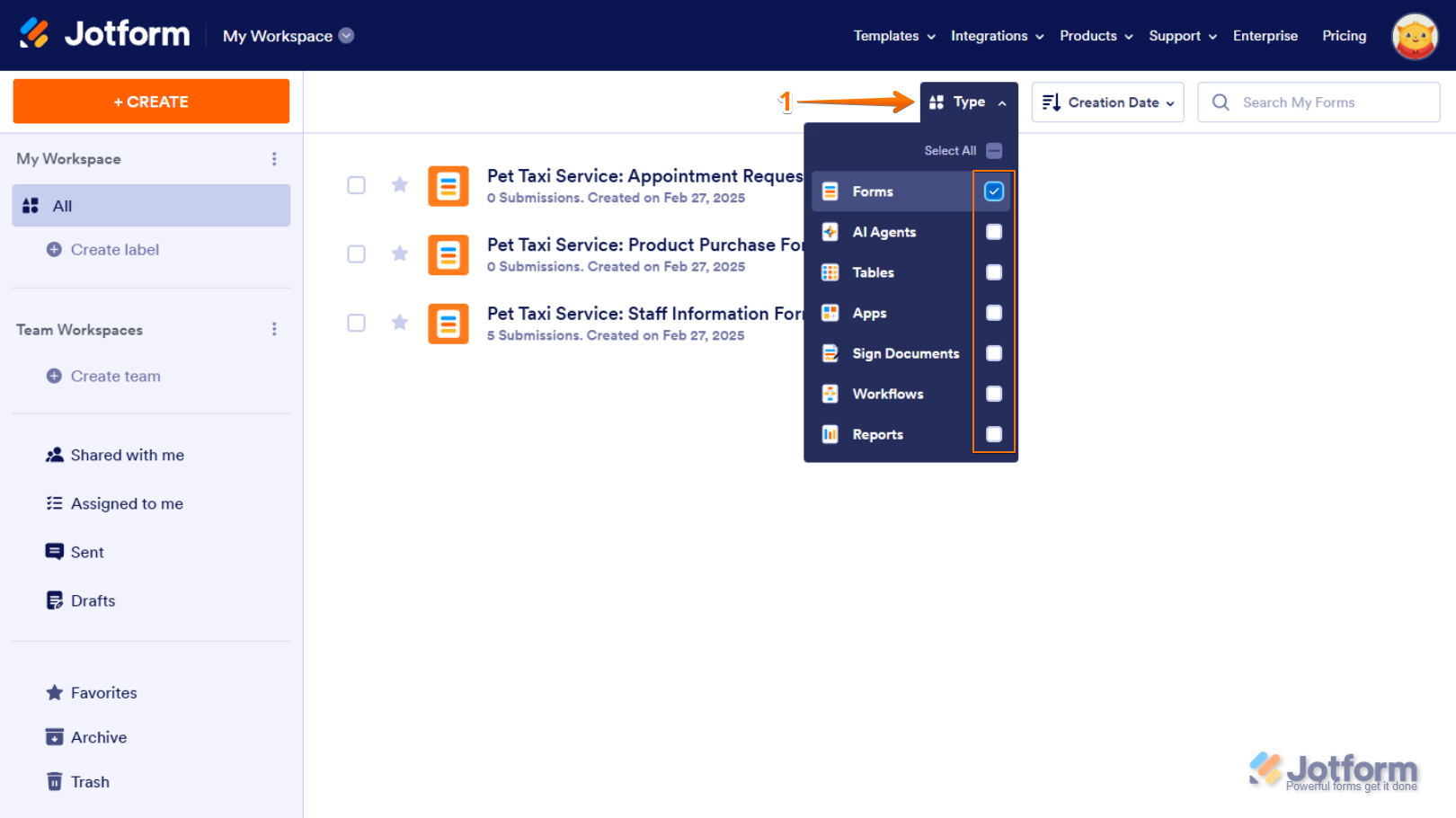Click the Jotform logo in the header

coord(103,34)
